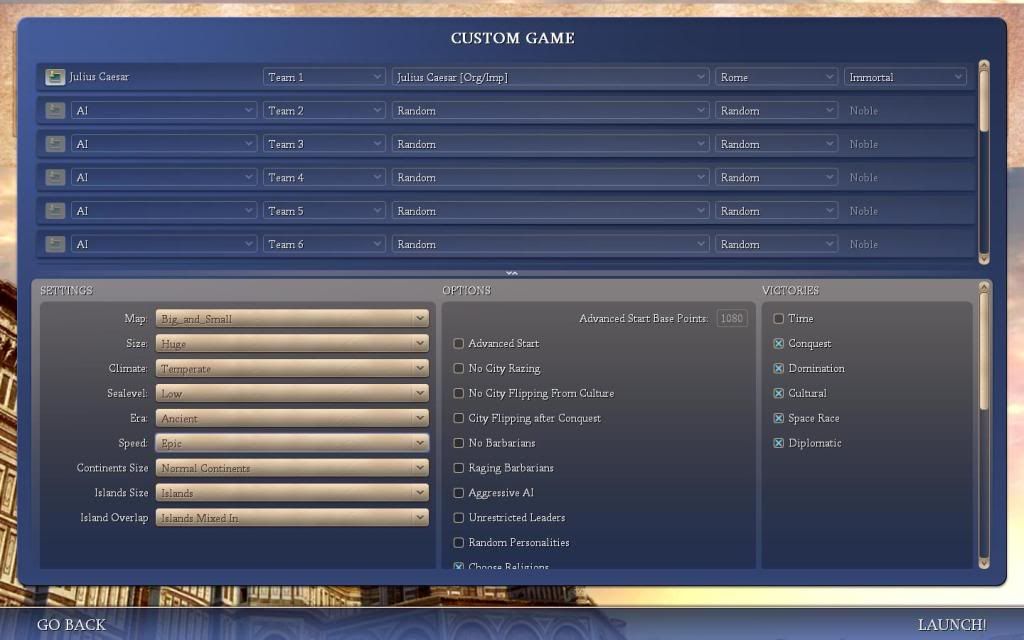Enable No City Flipping From Culture
The width and height of the screenshot is (1024, 640).
click(458, 393)
